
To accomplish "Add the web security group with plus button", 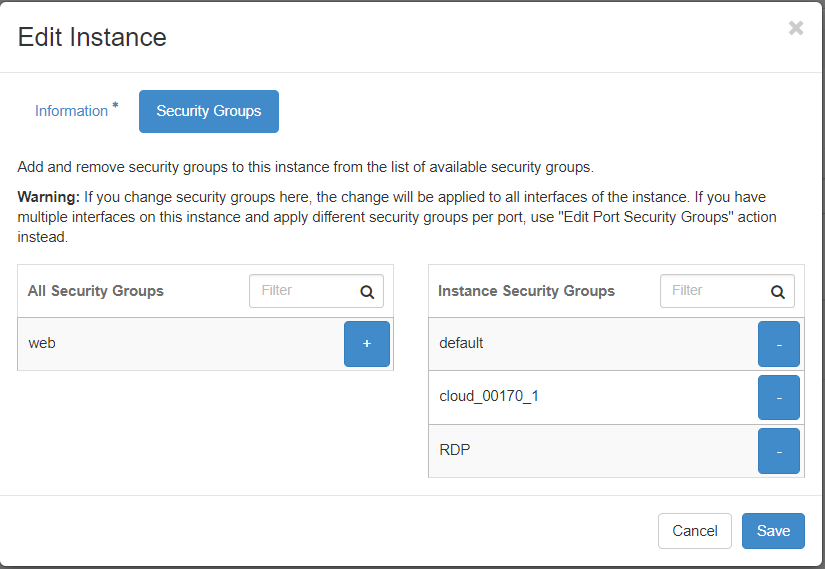I will coord(367,344).
